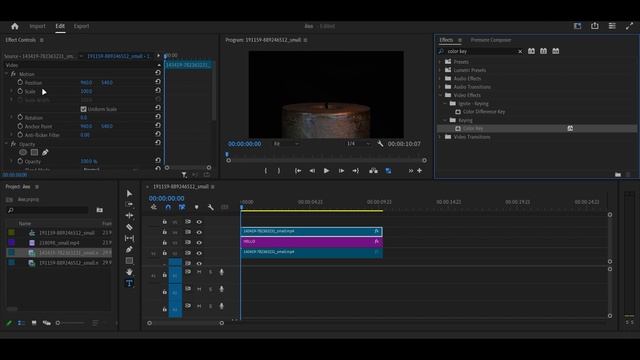Select the Selection tool in the toolbar
640x360 pixels.
click(x=129, y=193)
